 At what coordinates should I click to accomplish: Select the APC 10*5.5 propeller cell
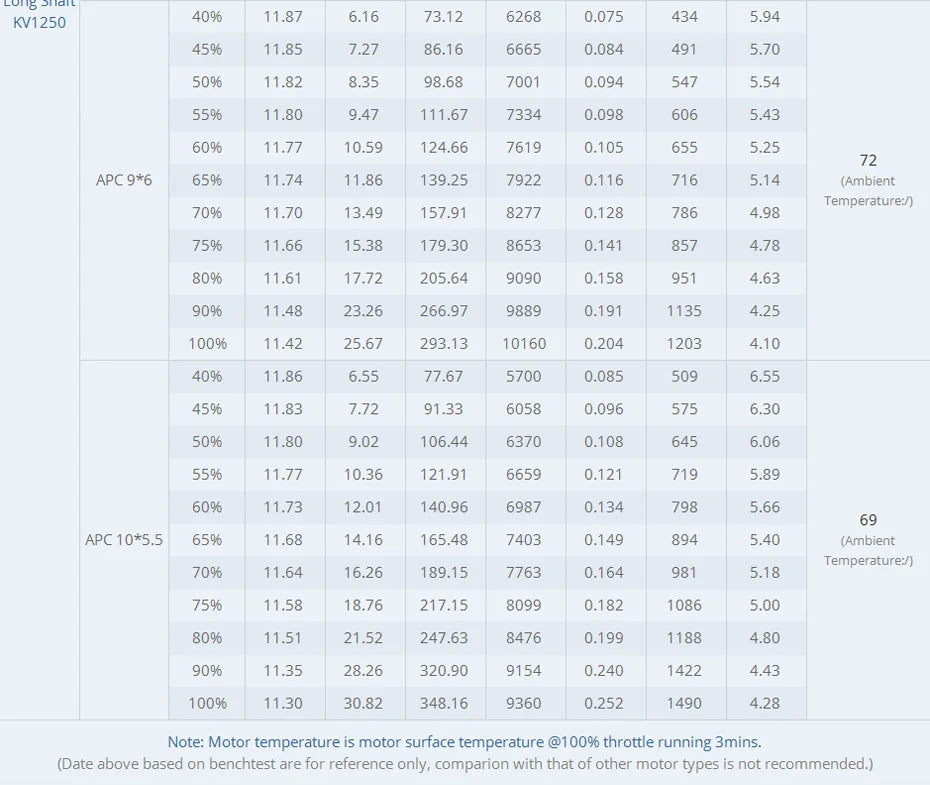pos(124,540)
